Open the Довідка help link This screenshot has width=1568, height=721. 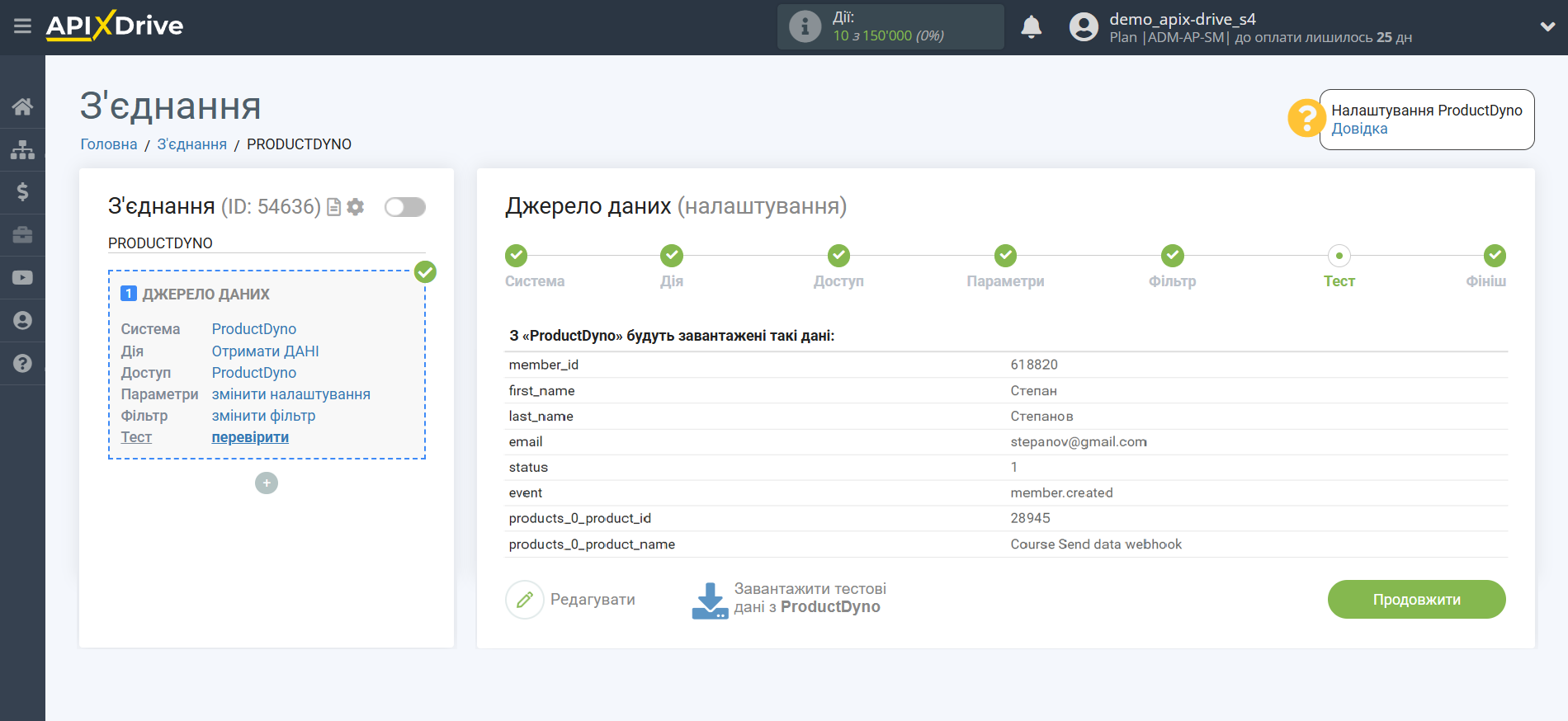(x=1359, y=129)
